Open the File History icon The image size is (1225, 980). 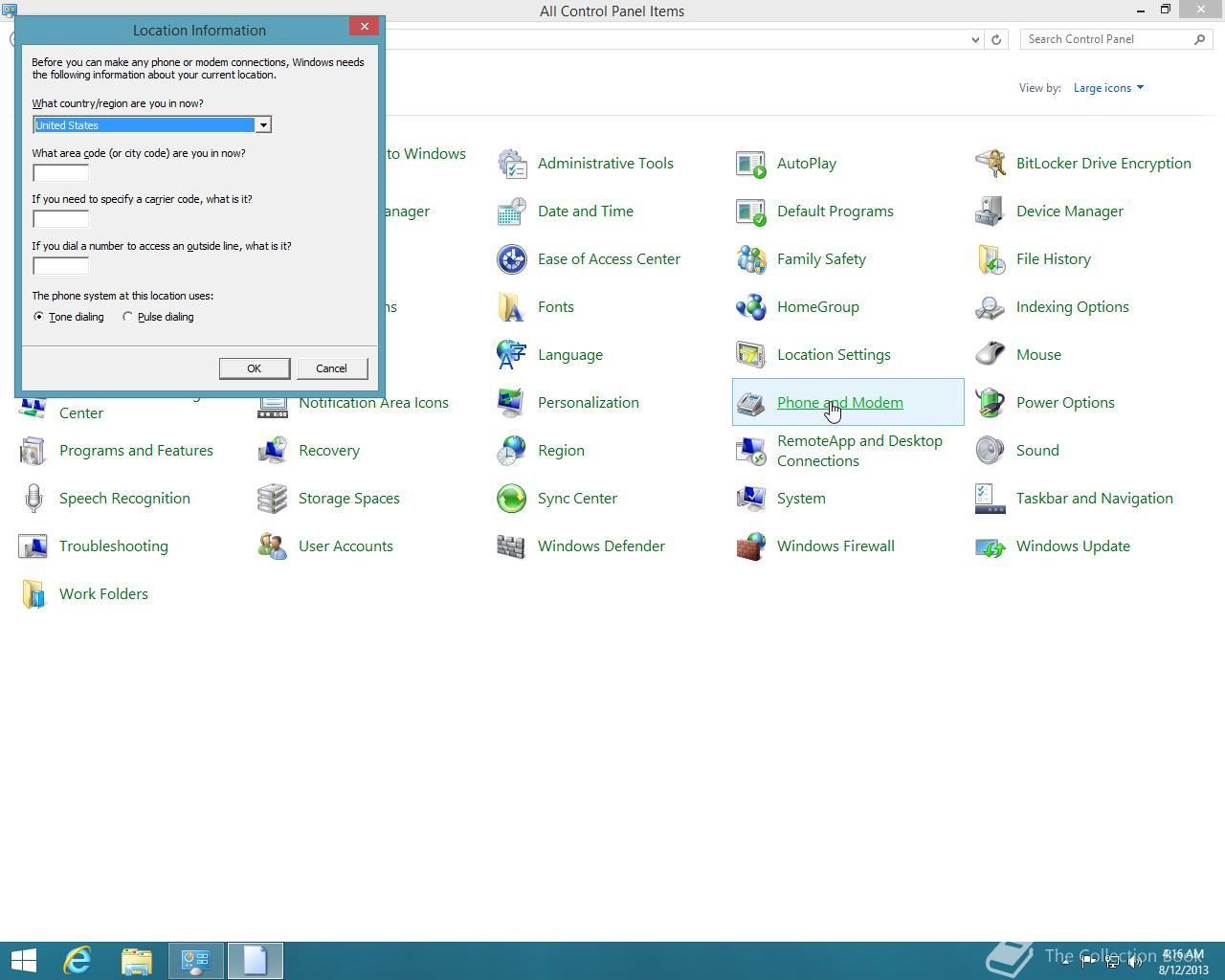(991, 259)
